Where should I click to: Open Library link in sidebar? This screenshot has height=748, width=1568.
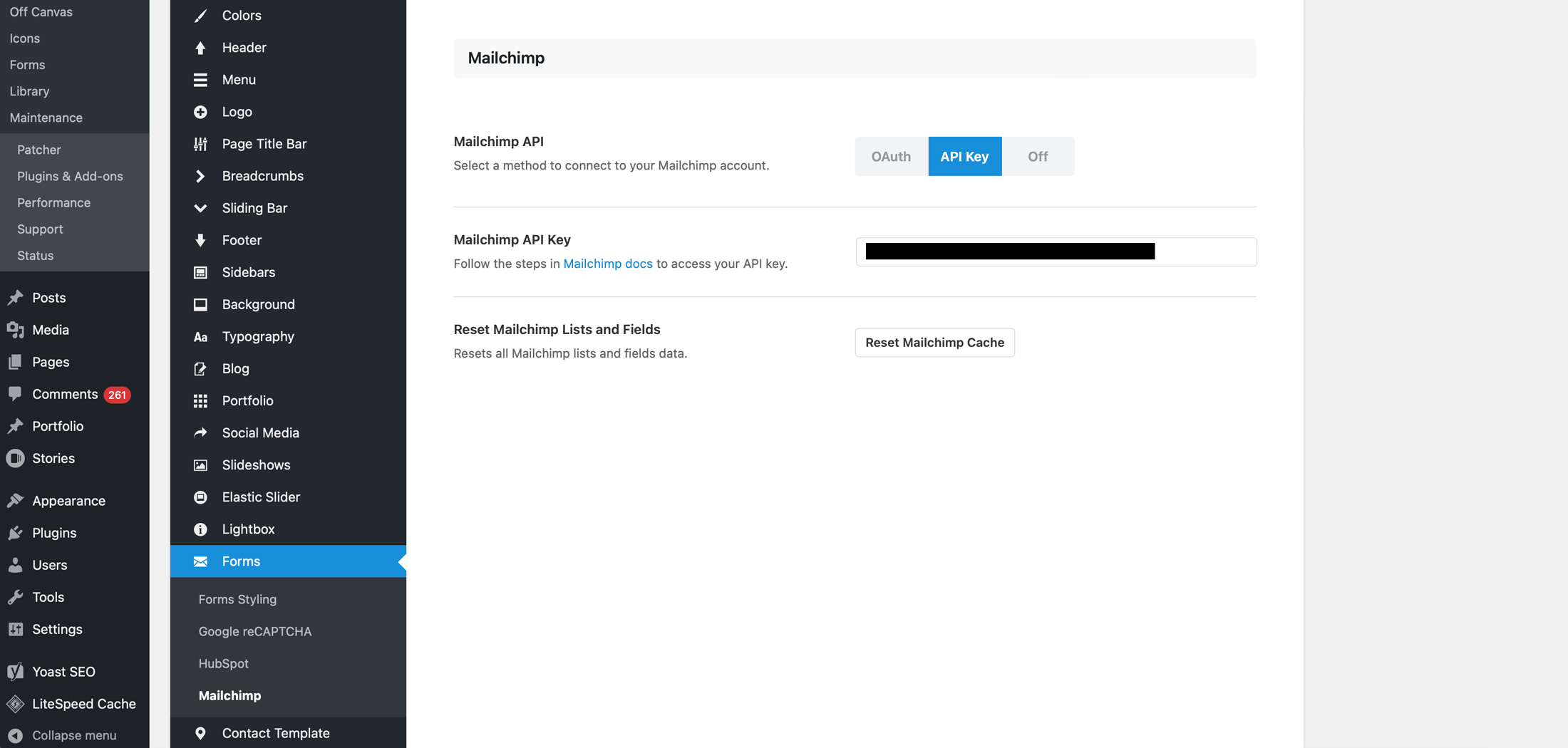click(x=29, y=91)
